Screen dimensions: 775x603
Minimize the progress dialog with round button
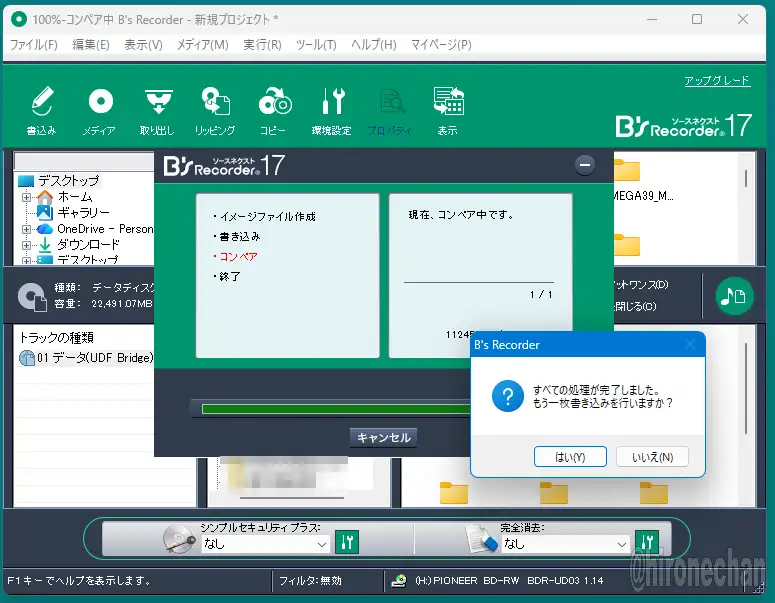click(x=586, y=165)
